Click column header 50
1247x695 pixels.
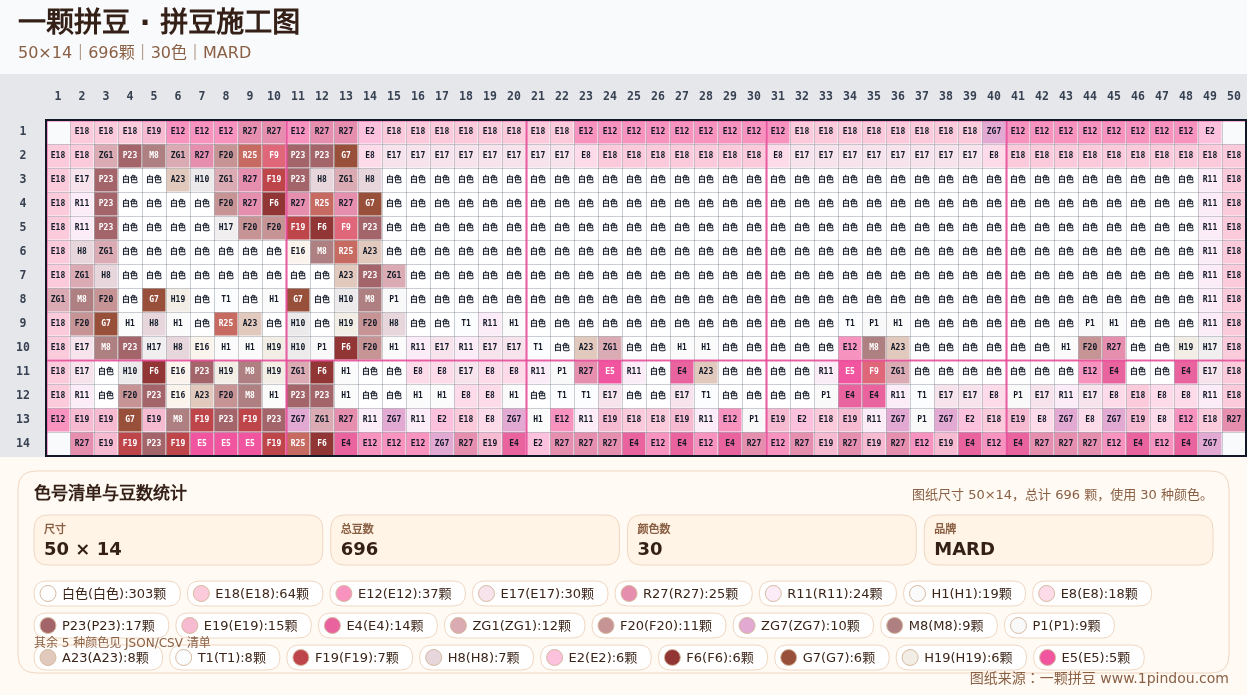coord(1234,96)
